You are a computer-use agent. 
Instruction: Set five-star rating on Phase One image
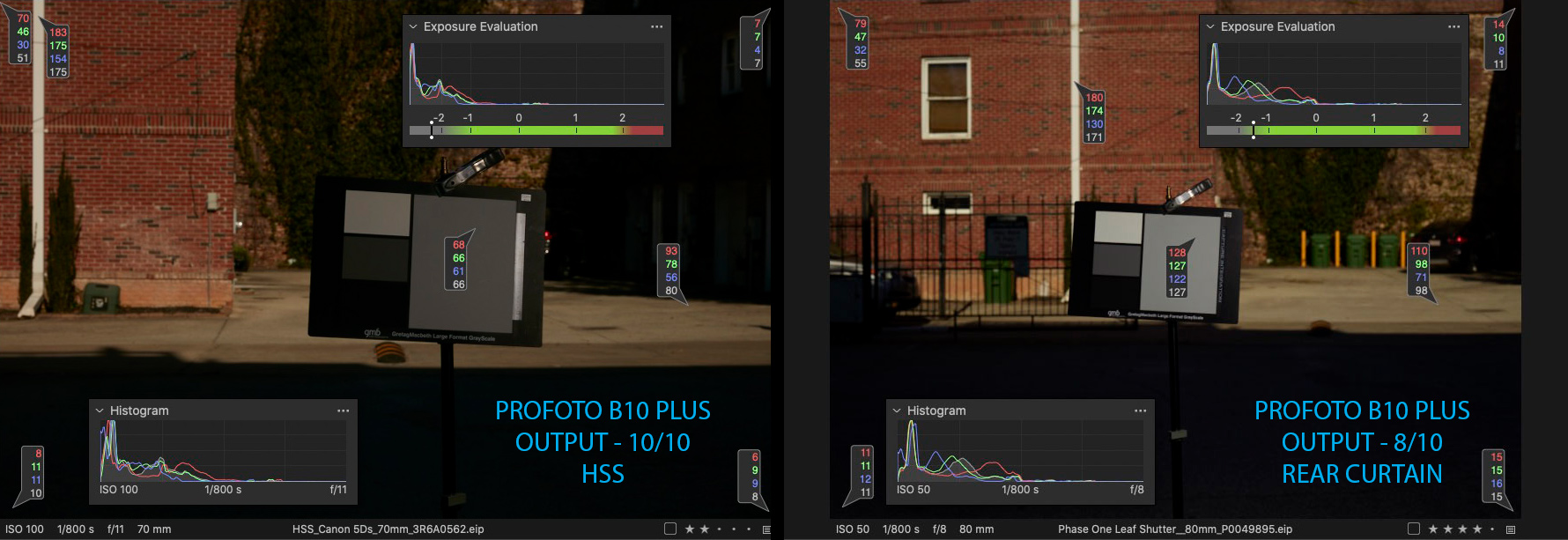[x=1492, y=529]
